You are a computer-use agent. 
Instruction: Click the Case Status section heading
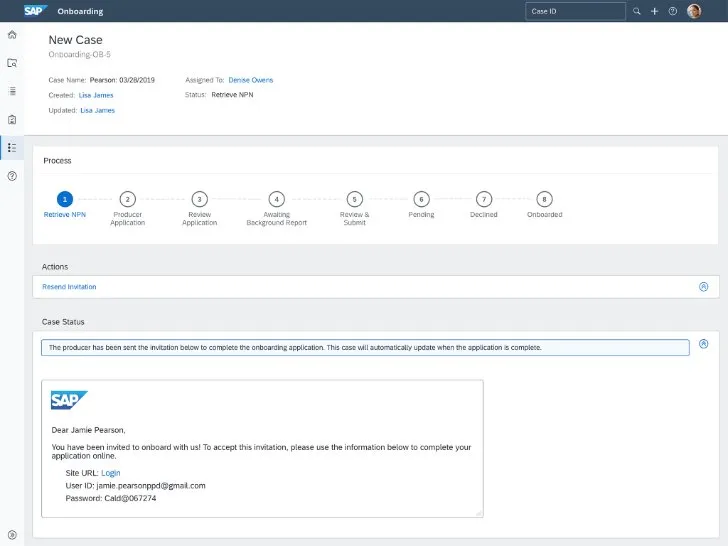63,322
